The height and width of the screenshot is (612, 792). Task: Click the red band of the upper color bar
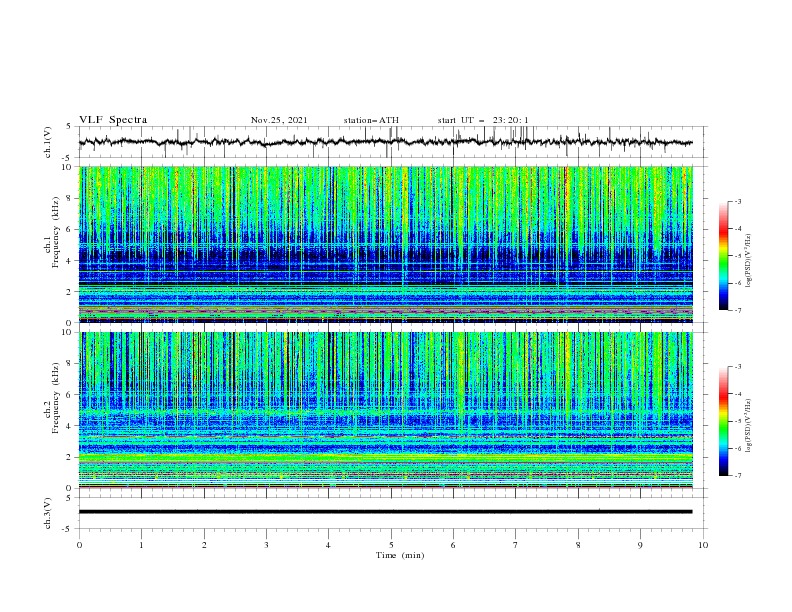click(x=723, y=230)
